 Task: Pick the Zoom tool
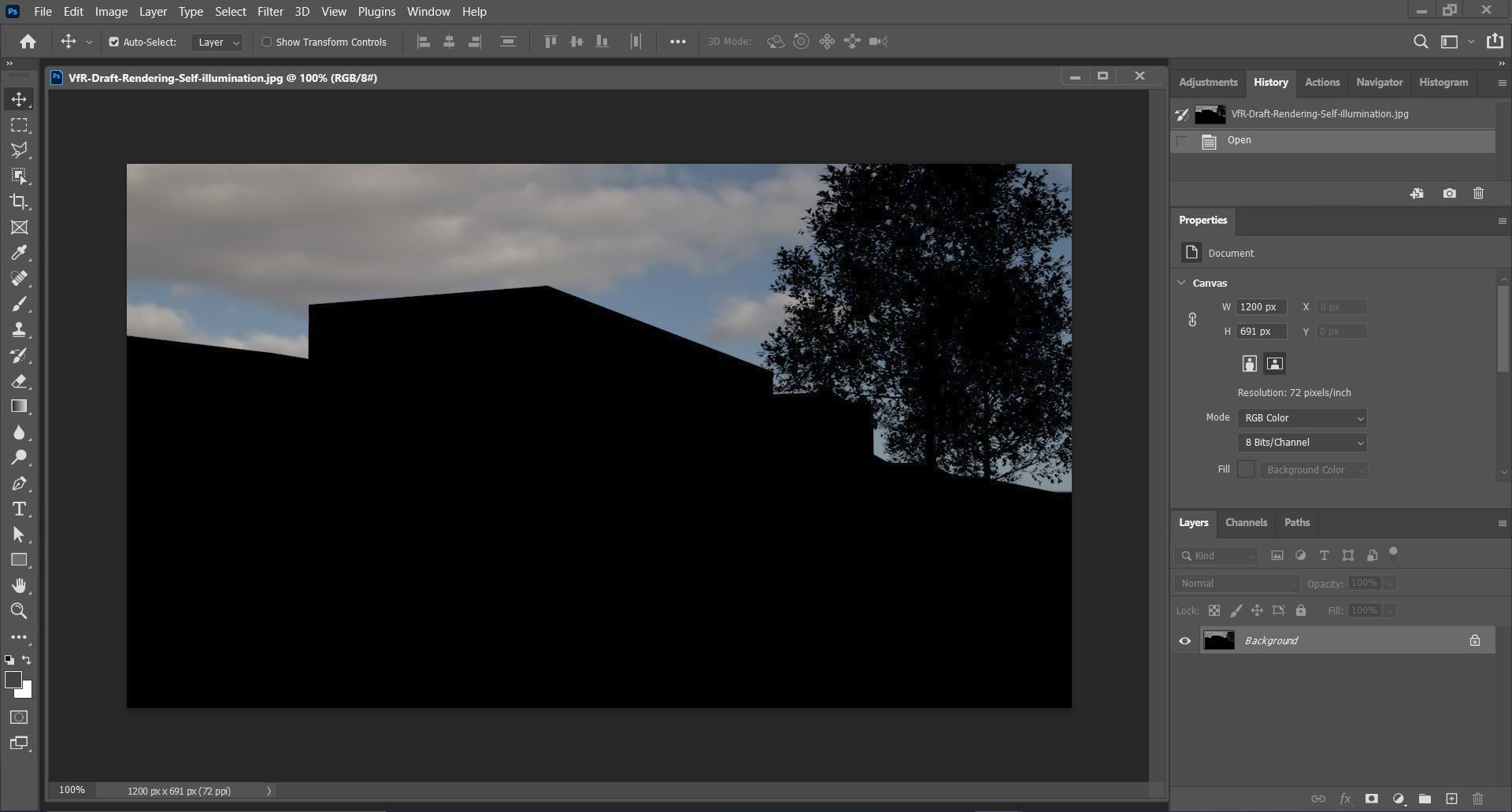click(19, 610)
